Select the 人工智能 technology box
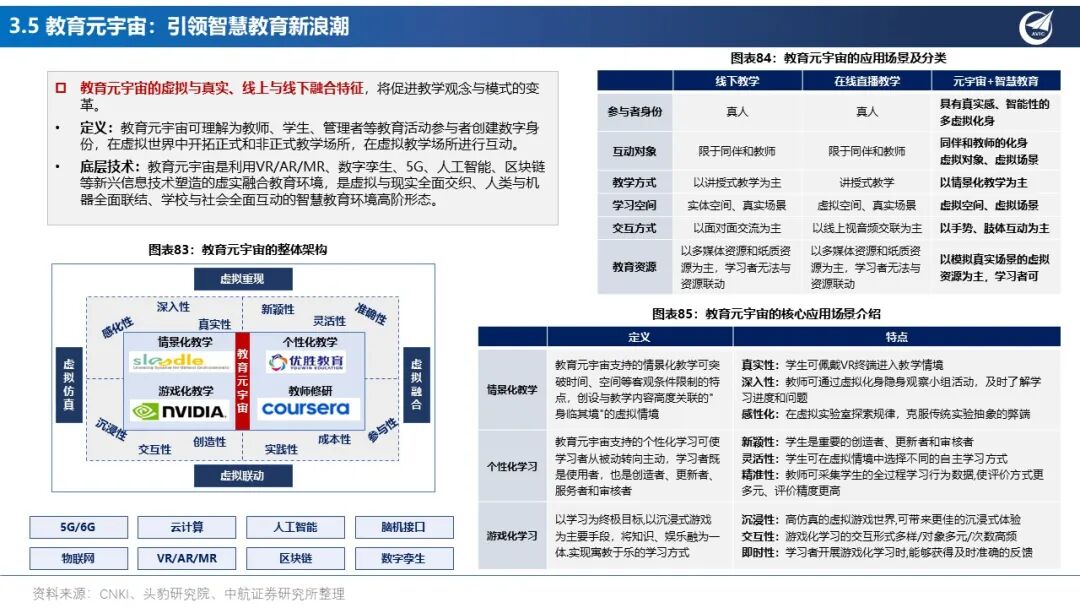This screenshot has height=608, width=1080. click(x=295, y=527)
